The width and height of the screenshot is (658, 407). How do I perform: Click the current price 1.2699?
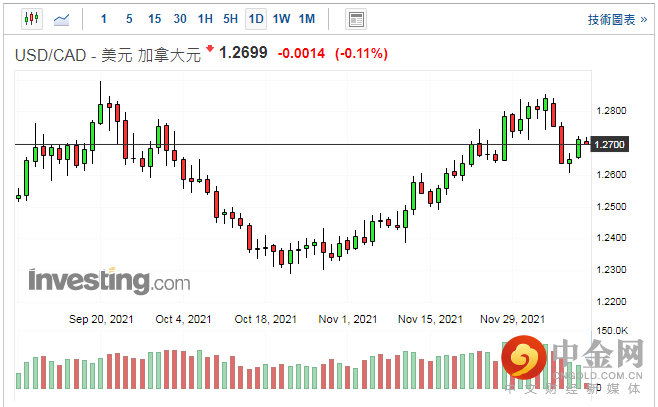(x=243, y=53)
